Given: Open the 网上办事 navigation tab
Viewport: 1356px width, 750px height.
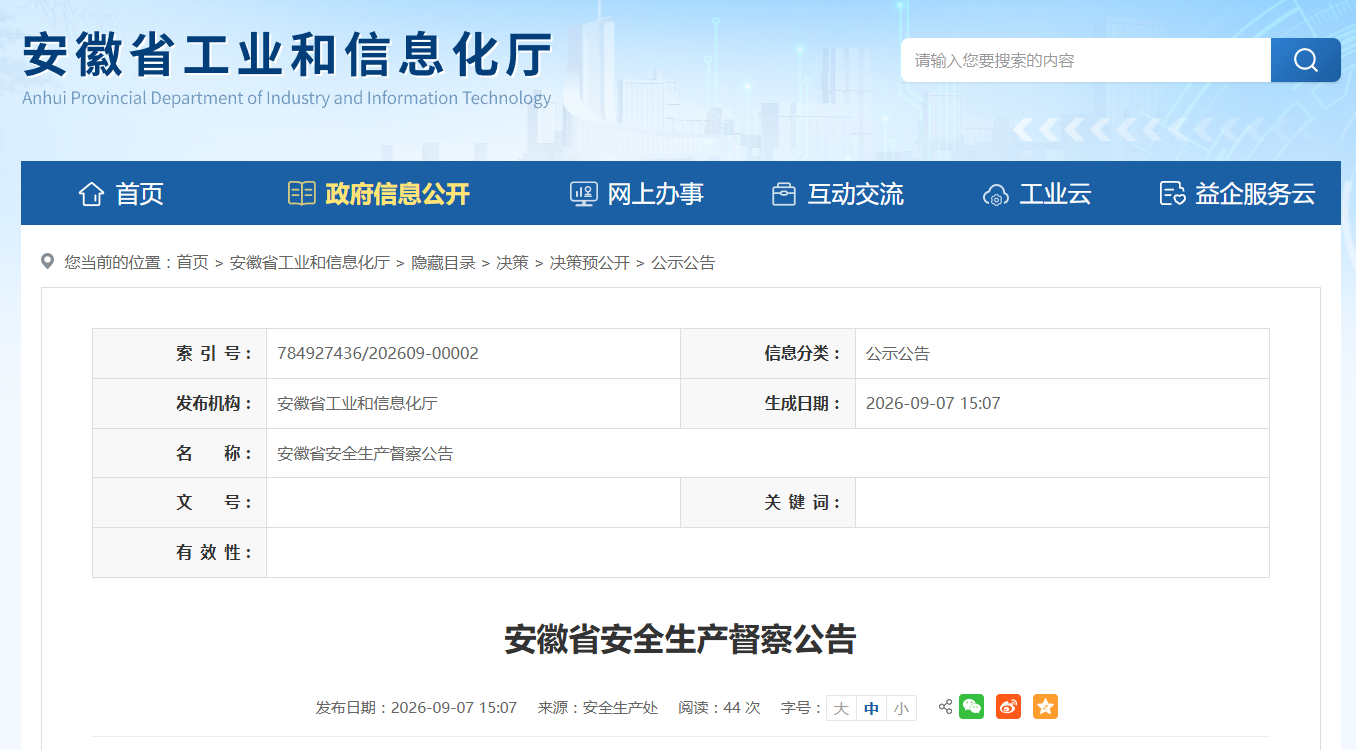Looking at the screenshot, I should coord(655,194).
